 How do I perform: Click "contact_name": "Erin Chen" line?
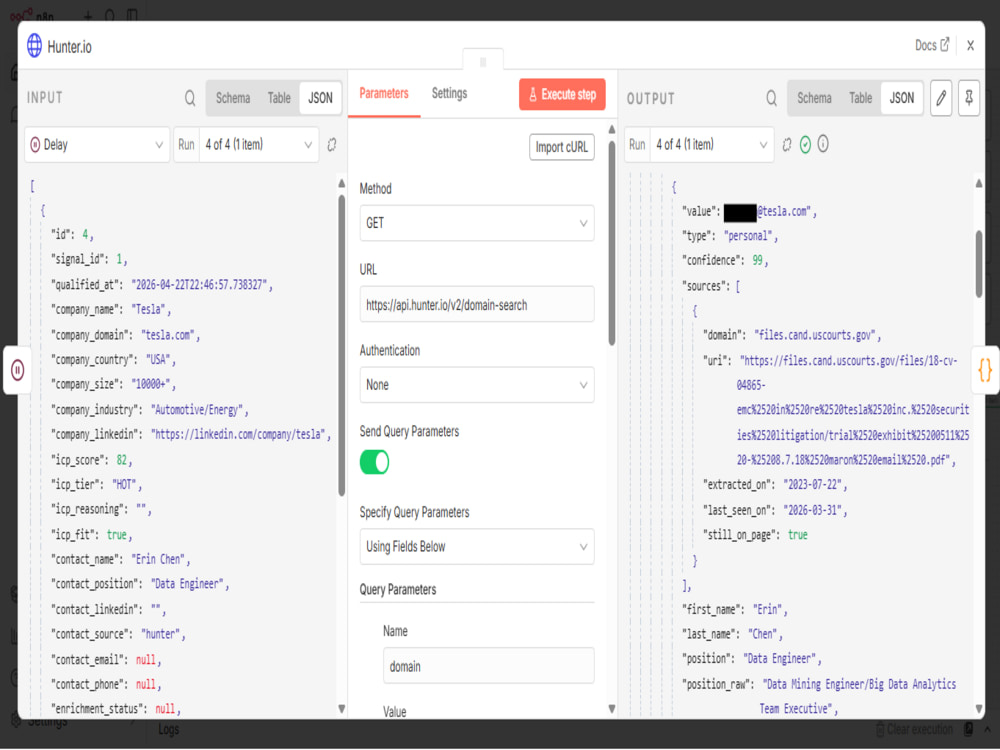coord(121,560)
